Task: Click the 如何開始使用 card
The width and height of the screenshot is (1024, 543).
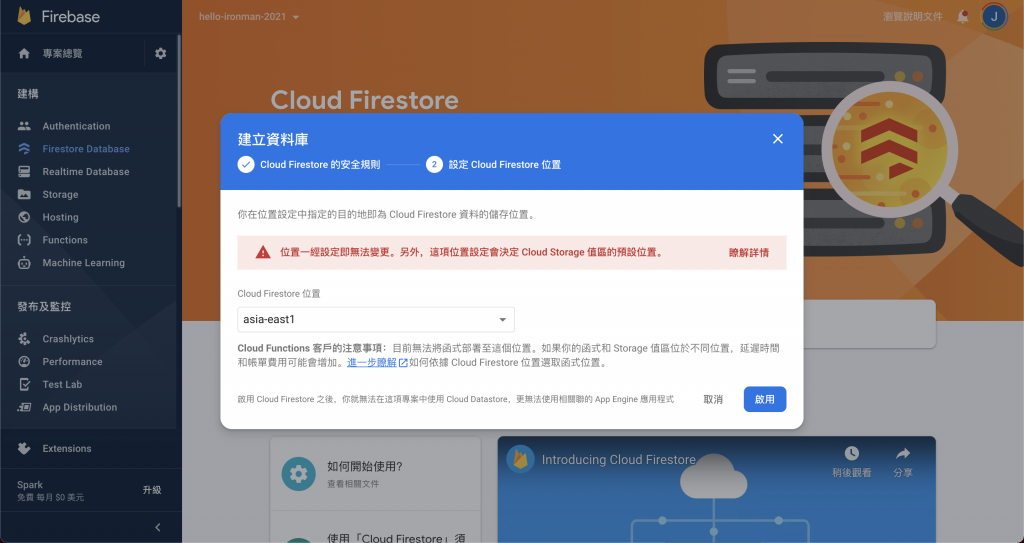Action: tap(376, 474)
